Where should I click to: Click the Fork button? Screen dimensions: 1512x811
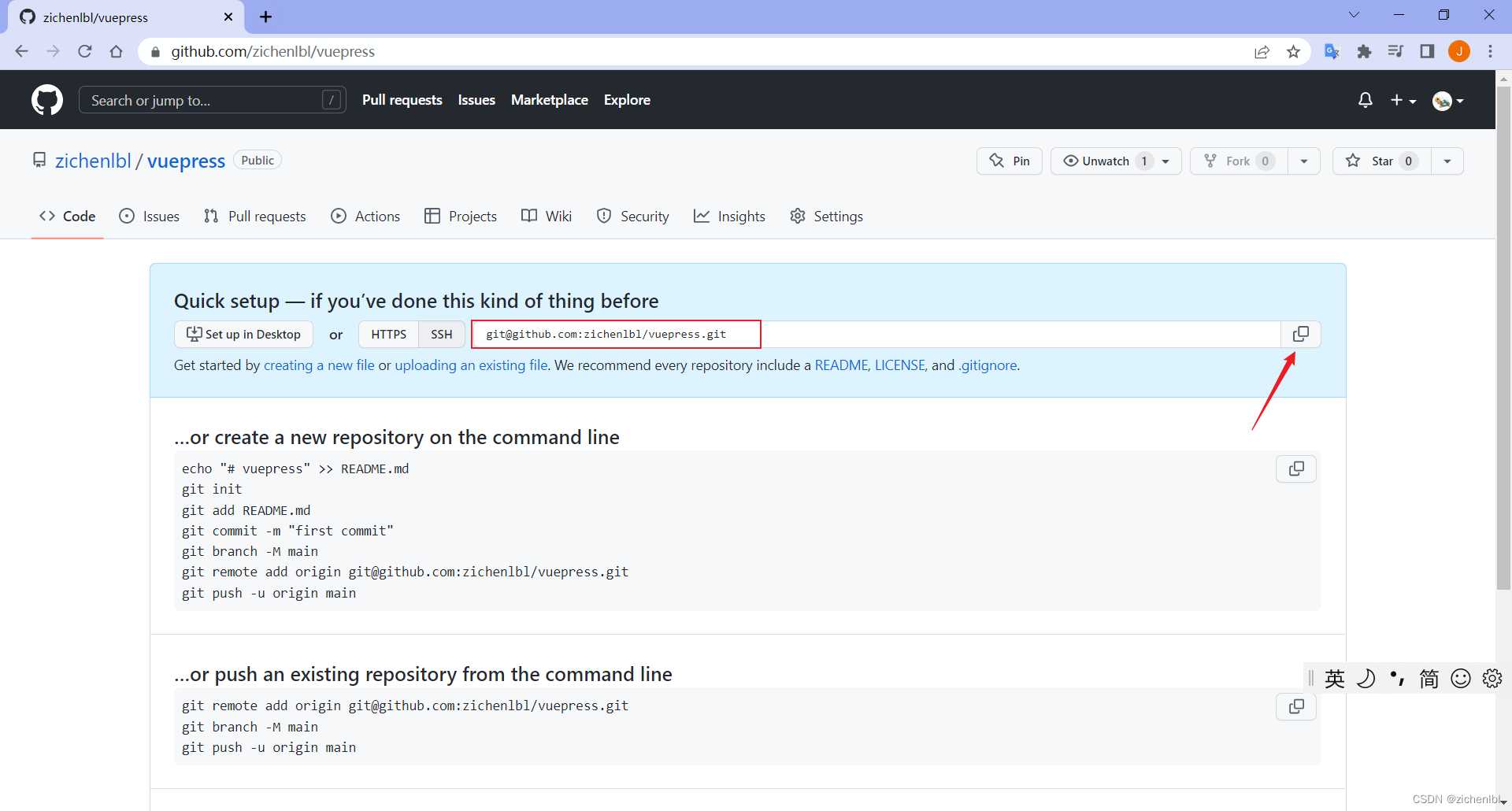pyautogui.click(x=1239, y=161)
